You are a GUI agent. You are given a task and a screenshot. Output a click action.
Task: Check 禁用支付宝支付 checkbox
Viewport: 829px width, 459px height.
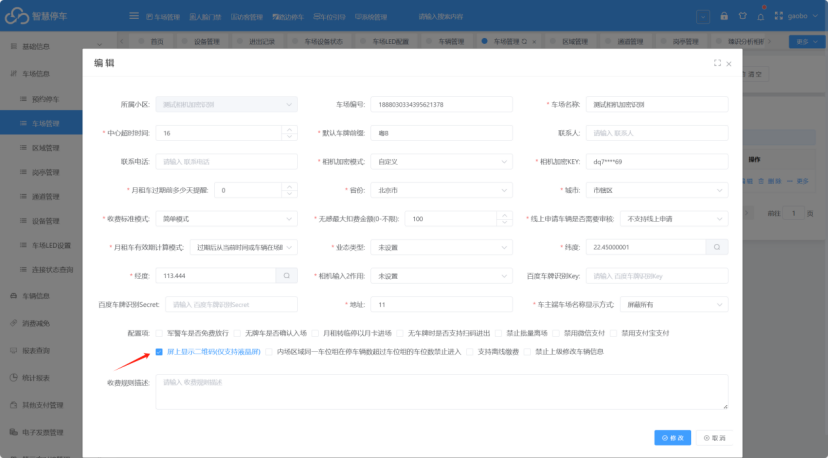pyautogui.click(x=613, y=333)
